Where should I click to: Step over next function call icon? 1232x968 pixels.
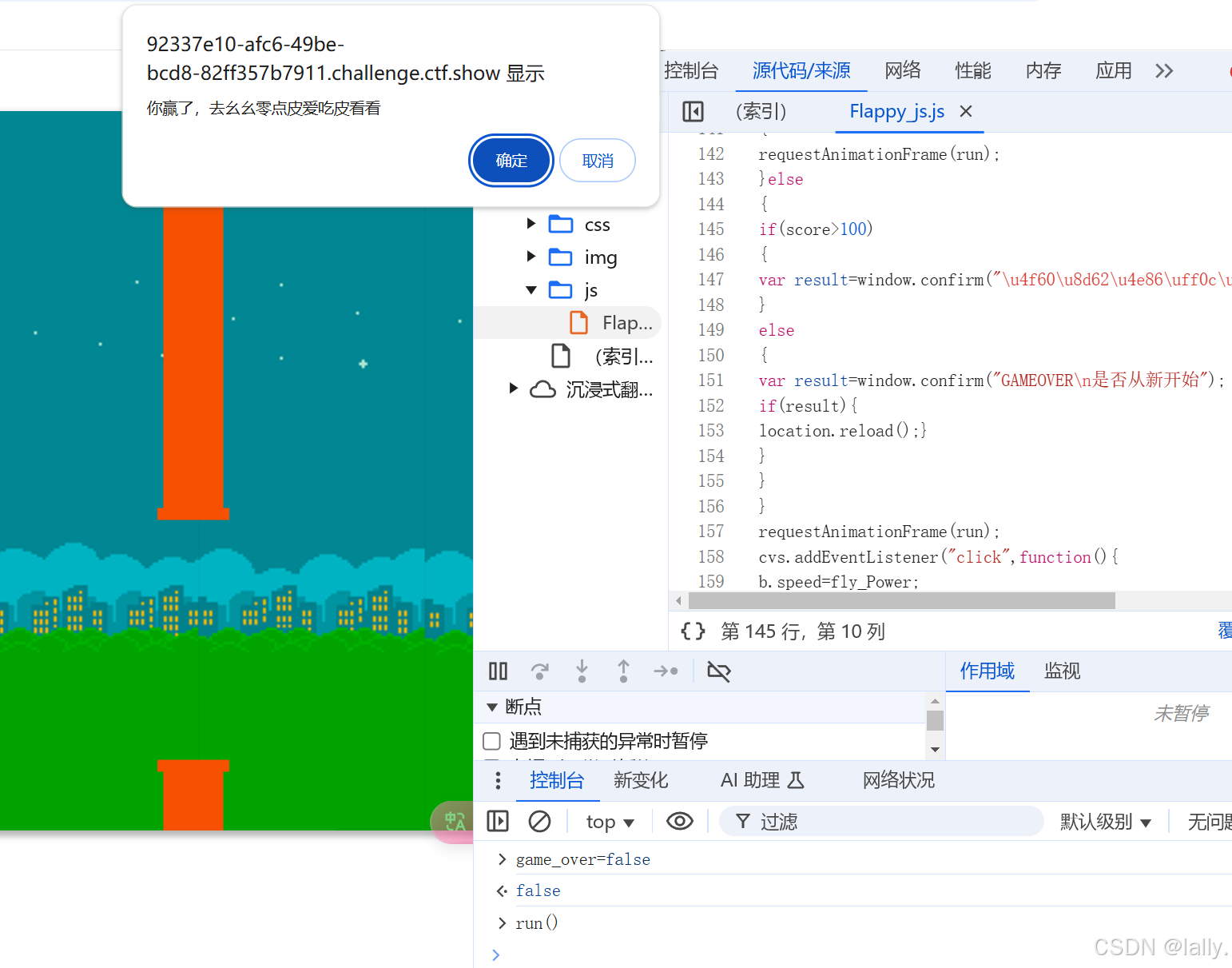coord(540,671)
